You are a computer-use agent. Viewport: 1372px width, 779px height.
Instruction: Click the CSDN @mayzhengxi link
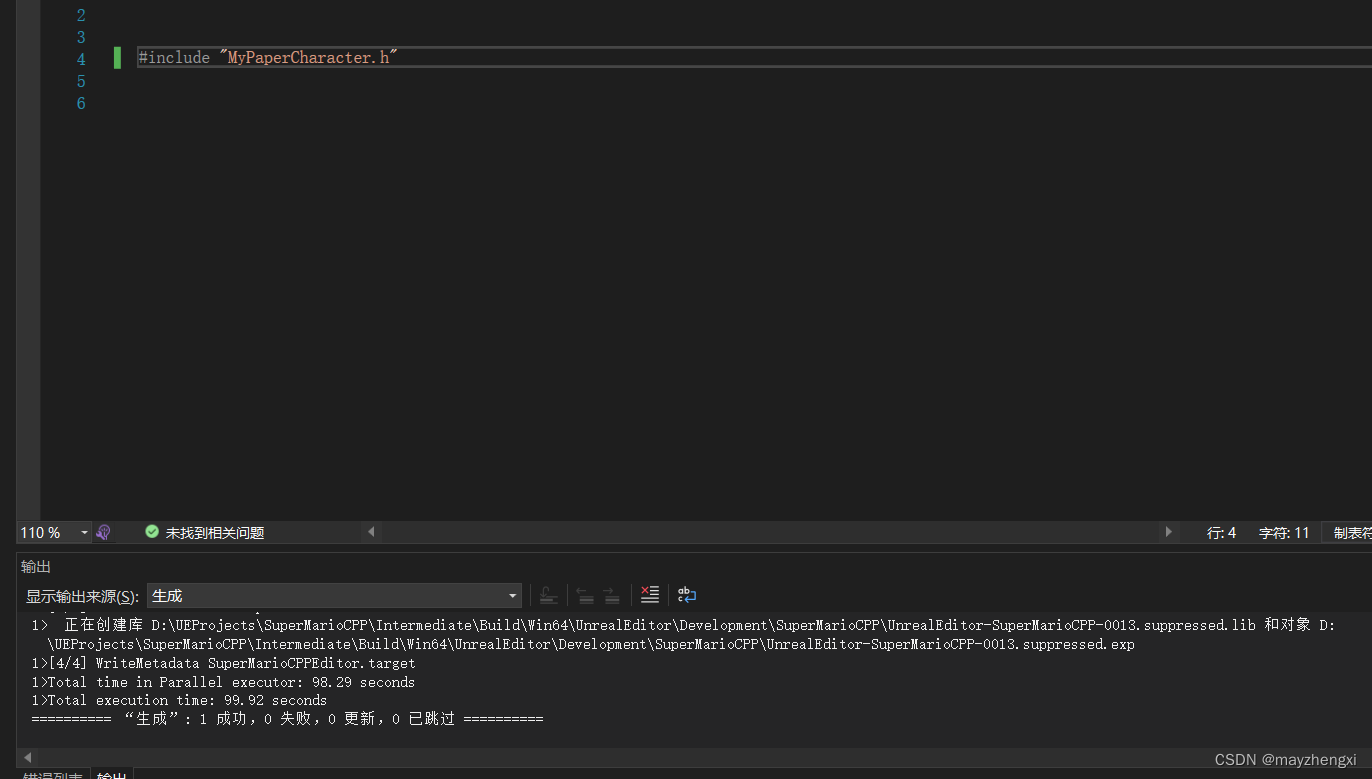[1284, 759]
